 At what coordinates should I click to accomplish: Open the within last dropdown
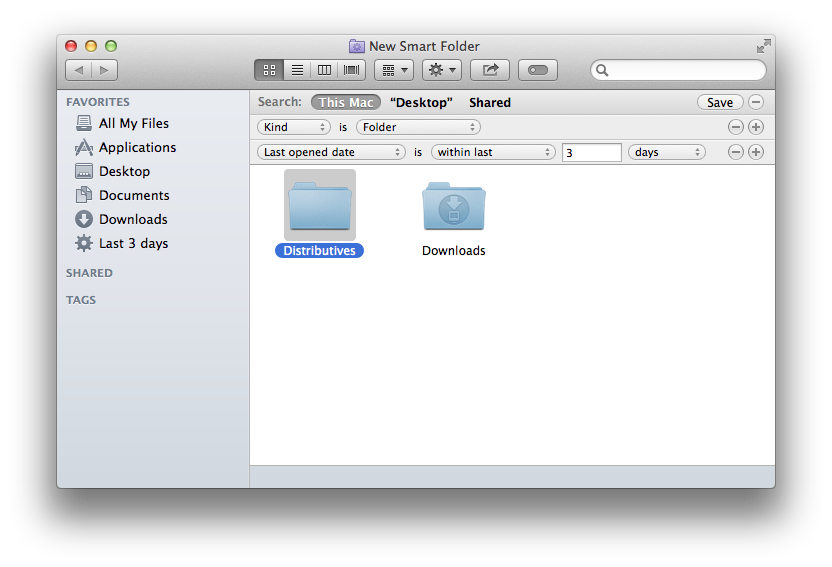pyautogui.click(x=493, y=152)
